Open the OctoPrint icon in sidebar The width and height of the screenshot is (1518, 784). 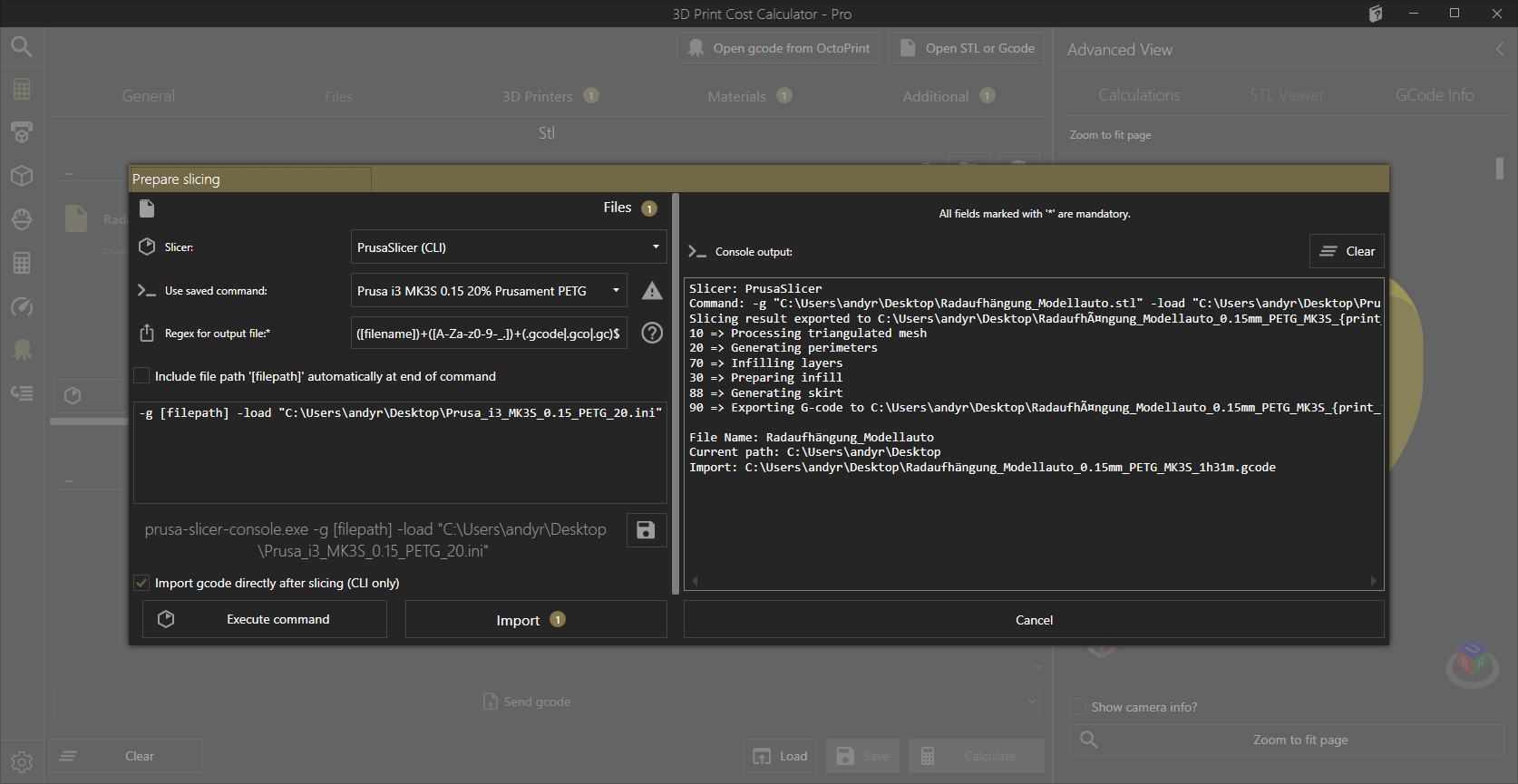coord(22,350)
